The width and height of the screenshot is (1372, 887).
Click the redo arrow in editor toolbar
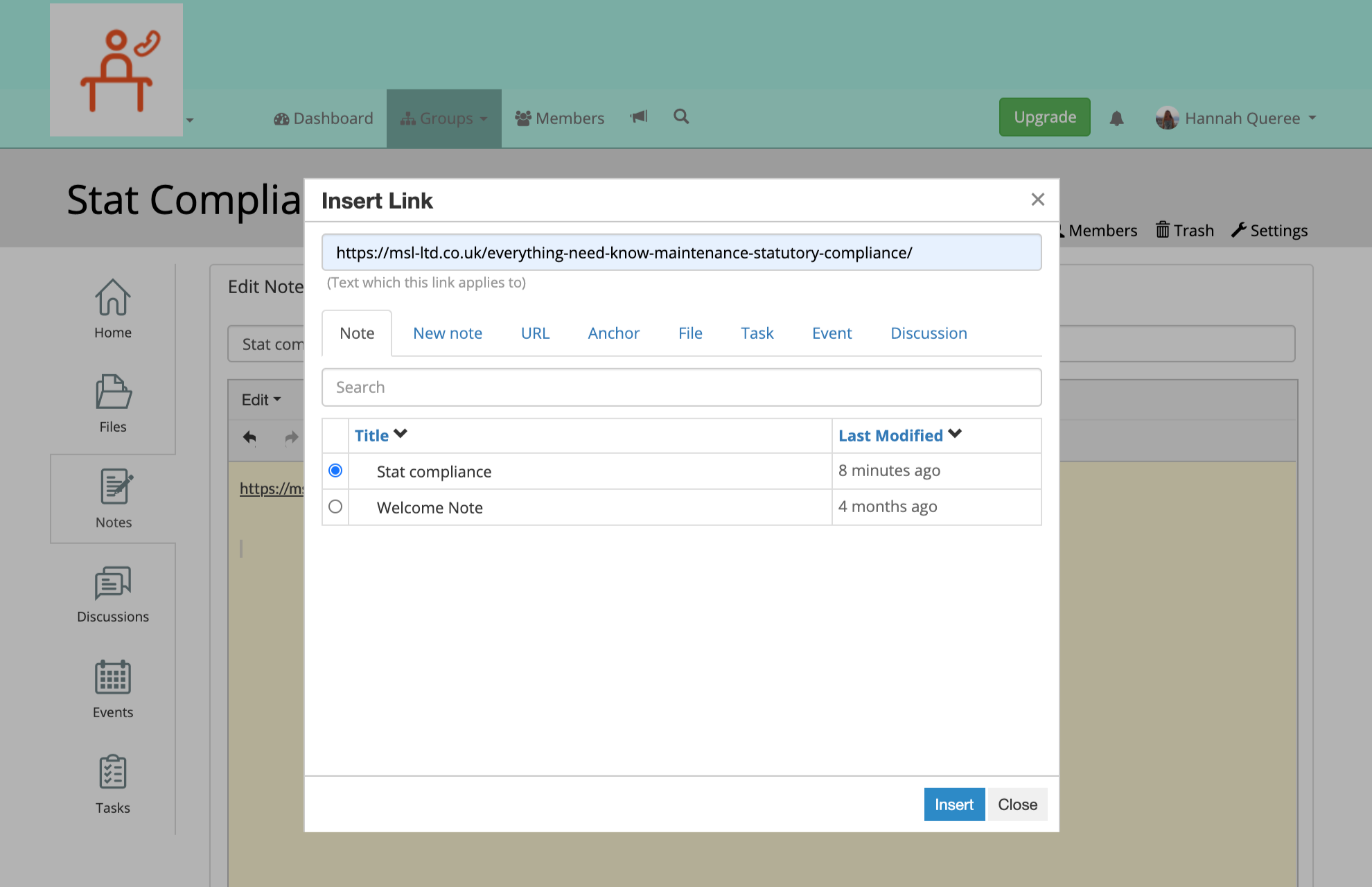point(292,437)
